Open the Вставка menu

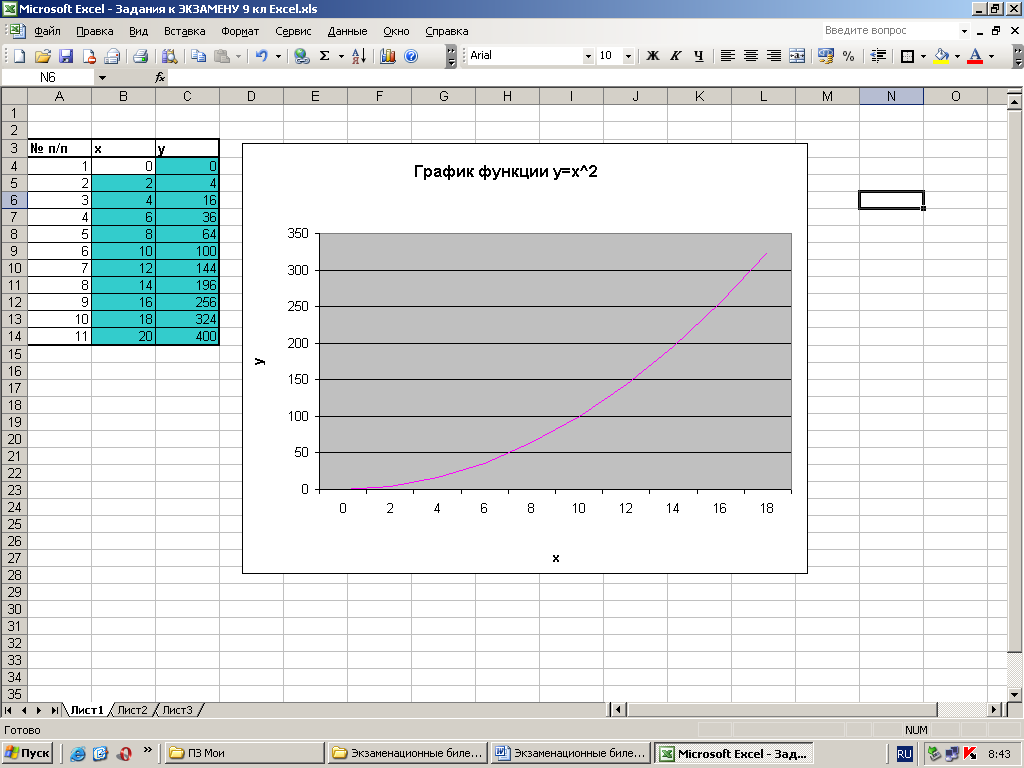tap(184, 31)
